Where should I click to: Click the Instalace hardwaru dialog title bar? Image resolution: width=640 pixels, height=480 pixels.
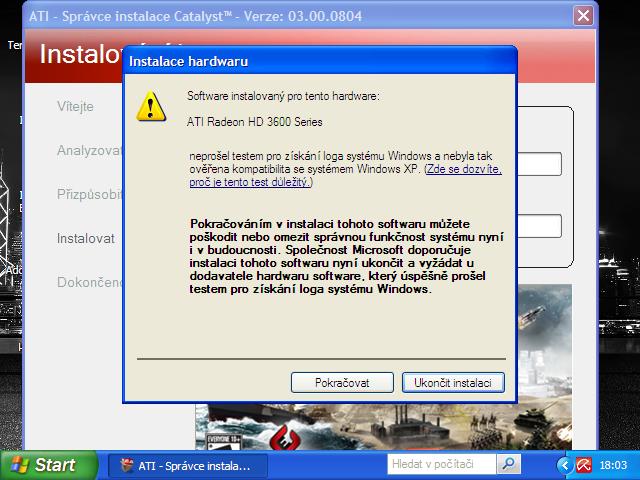(320, 61)
